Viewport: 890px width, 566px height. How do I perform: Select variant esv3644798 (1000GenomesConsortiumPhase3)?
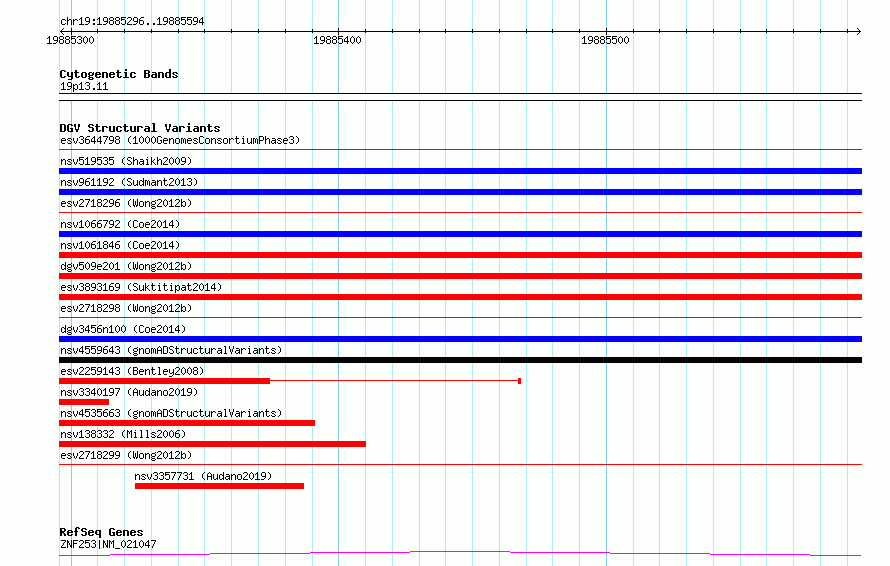coord(180,140)
